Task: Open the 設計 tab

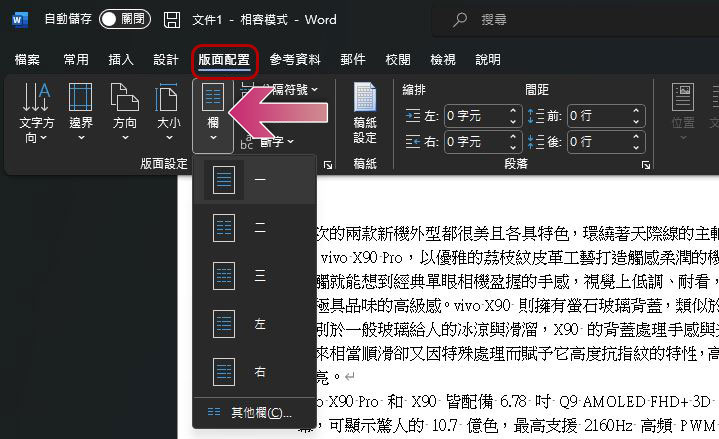Action: [166, 60]
